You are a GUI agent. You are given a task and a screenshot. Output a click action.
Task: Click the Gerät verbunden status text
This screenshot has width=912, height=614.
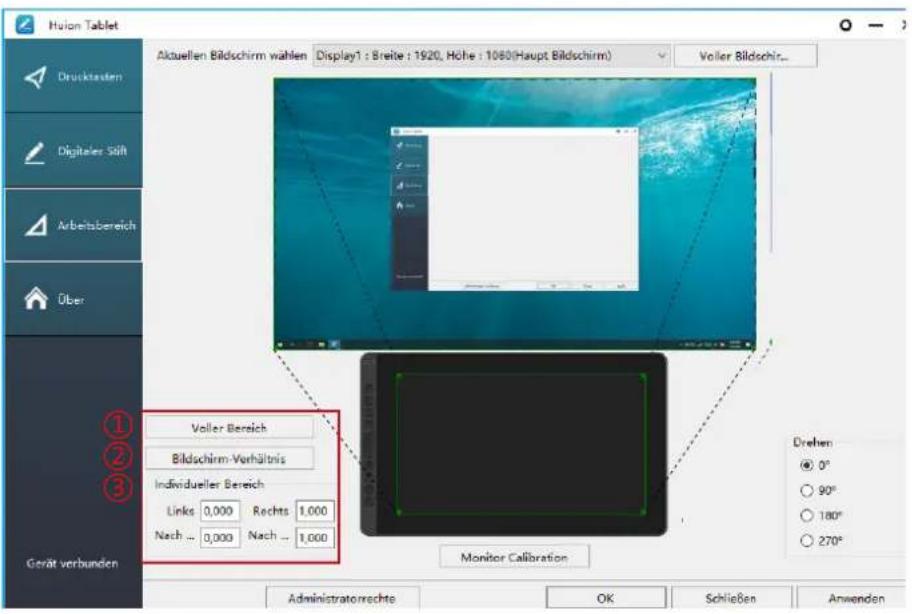[x=72, y=563]
